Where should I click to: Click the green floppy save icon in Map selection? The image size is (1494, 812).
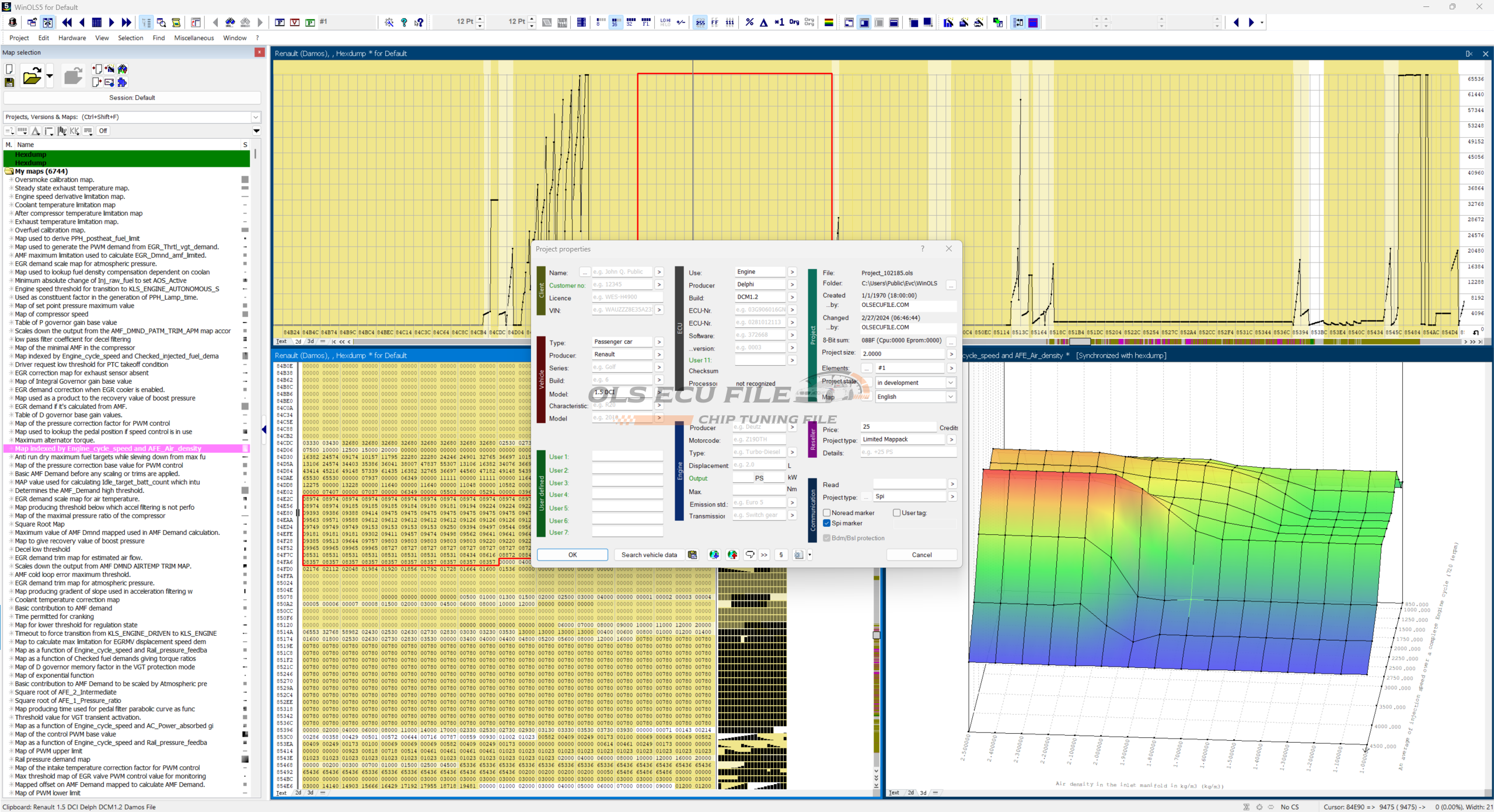9,83
